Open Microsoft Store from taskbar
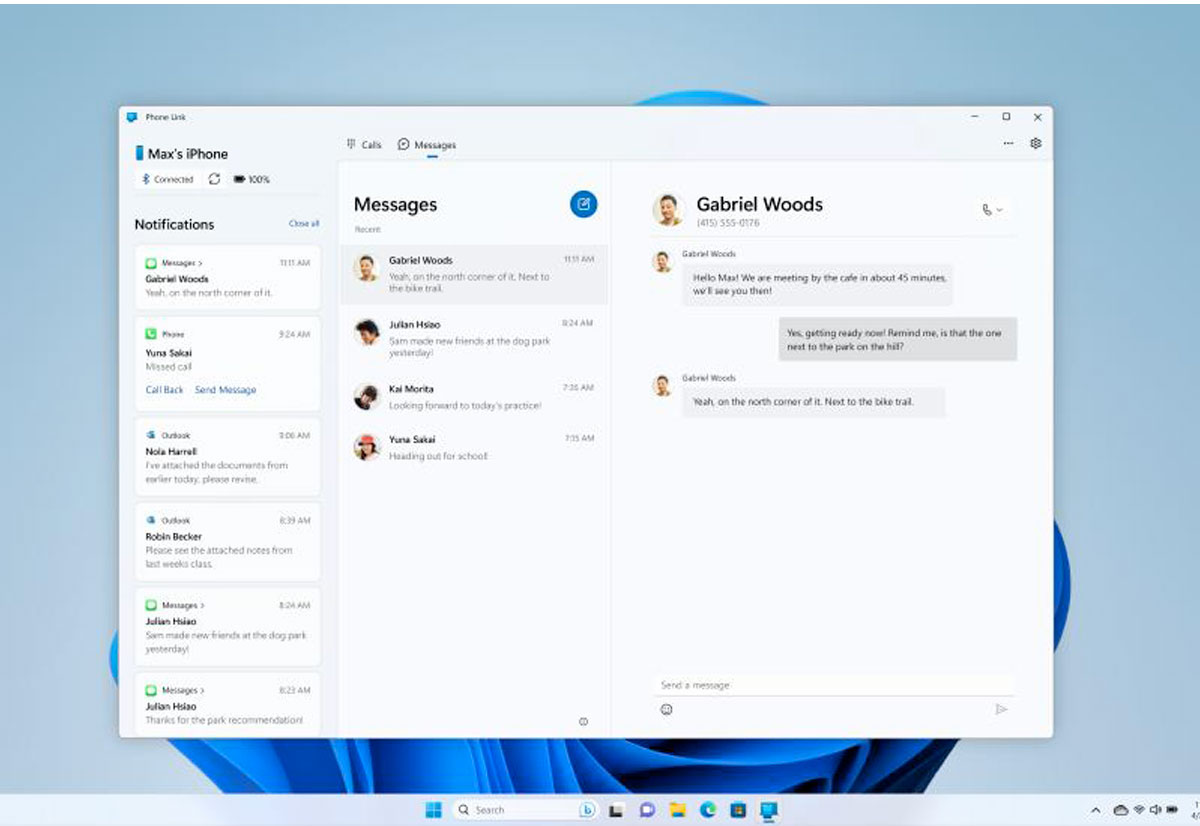This screenshot has height=826, width=1200. click(x=738, y=810)
